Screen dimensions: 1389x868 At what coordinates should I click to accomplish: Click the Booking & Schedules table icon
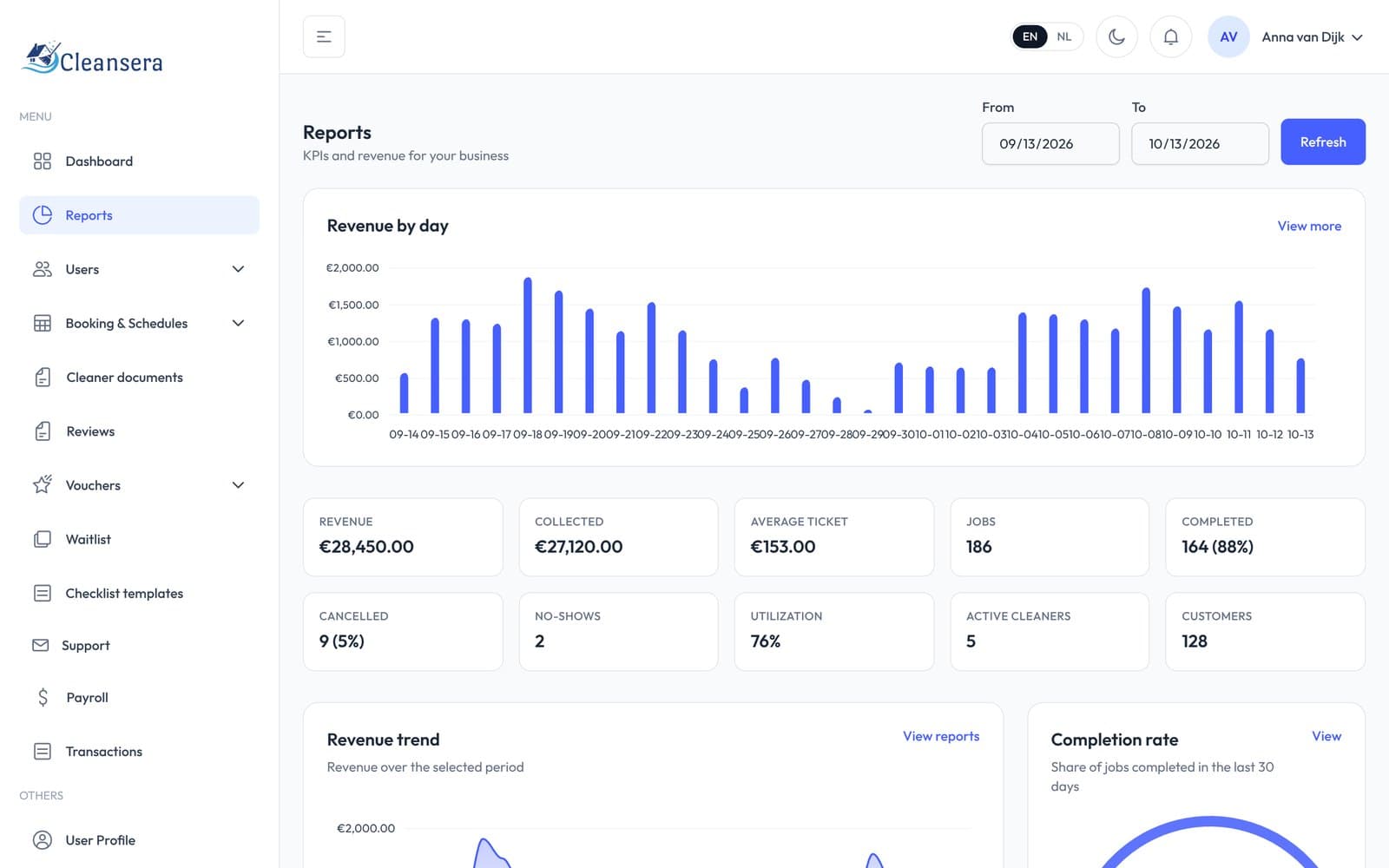pyautogui.click(x=42, y=323)
